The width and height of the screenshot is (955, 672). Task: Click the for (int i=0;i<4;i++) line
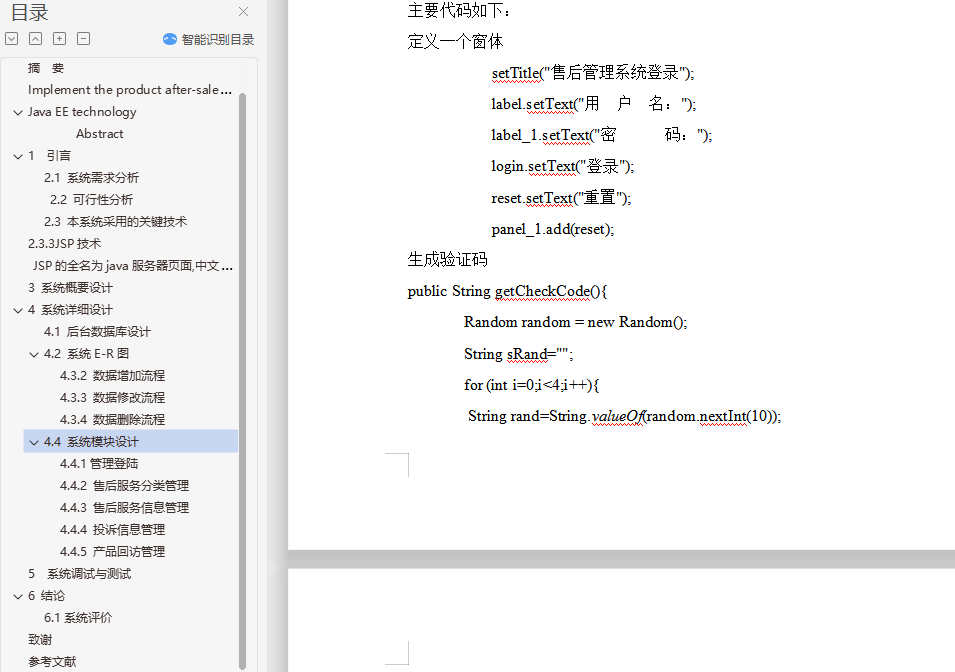[x=532, y=385]
